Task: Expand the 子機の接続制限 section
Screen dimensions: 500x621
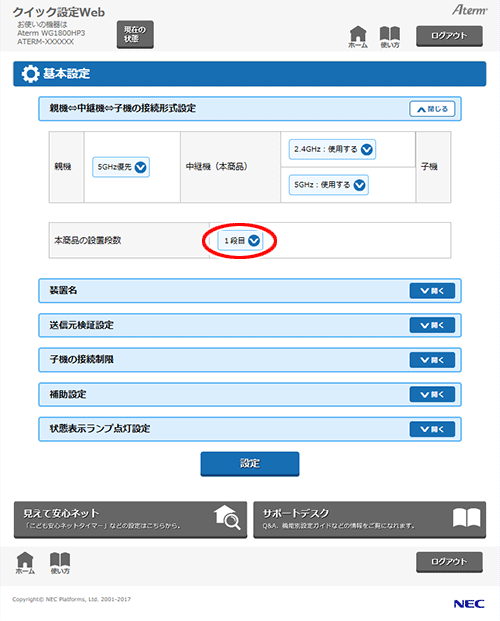Action: (x=432, y=360)
